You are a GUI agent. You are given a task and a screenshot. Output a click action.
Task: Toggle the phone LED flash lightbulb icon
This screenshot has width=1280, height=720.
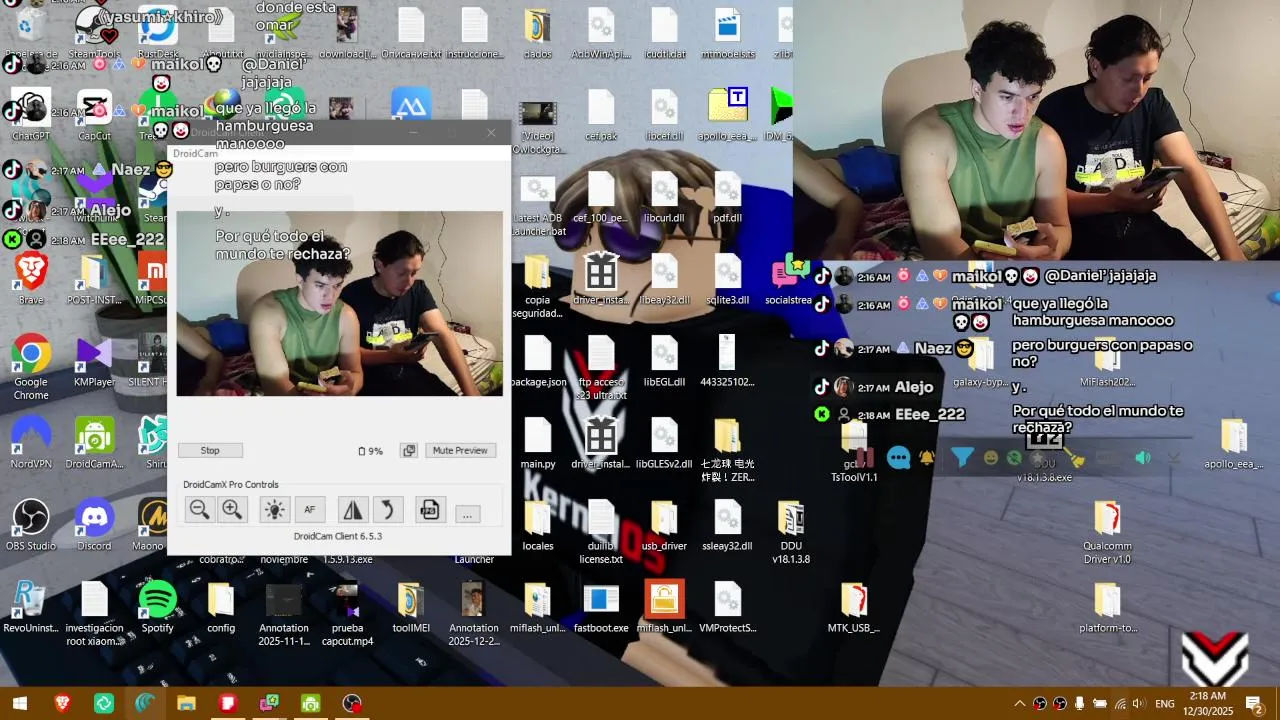pyautogui.click(x=274, y=510)
